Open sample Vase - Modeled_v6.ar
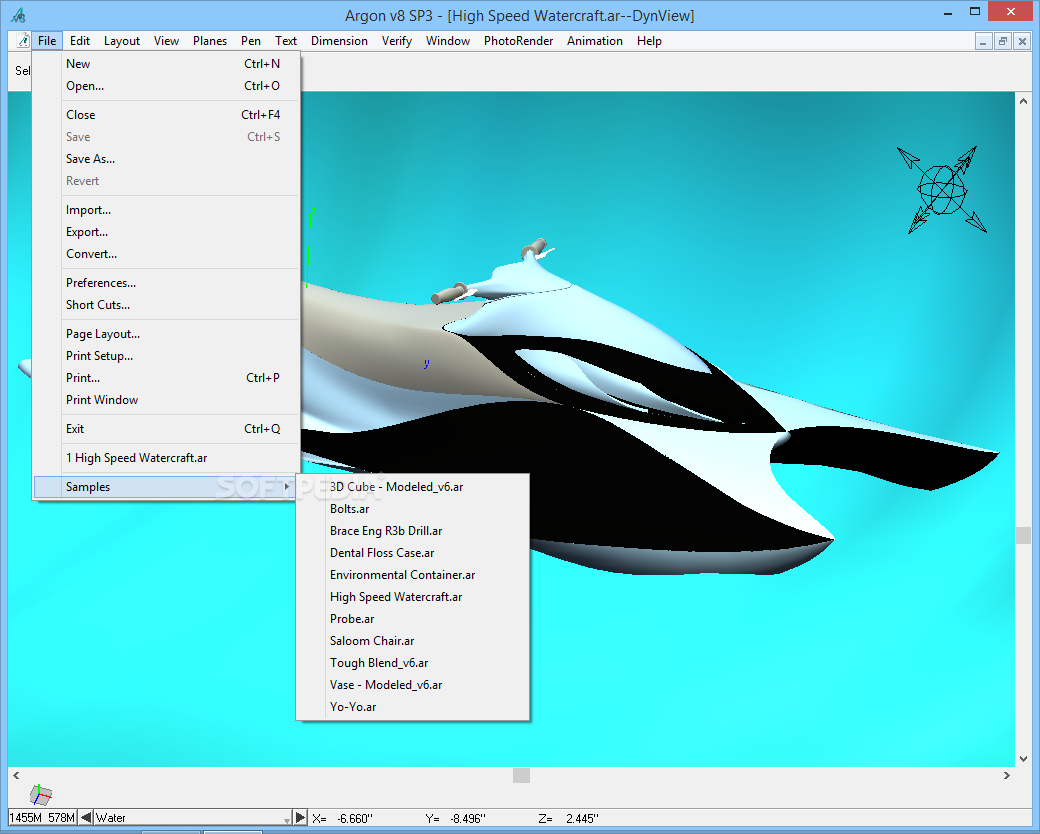Viewport: 1040px width, 834px height. pyautogui.click(x=413, y=684)
